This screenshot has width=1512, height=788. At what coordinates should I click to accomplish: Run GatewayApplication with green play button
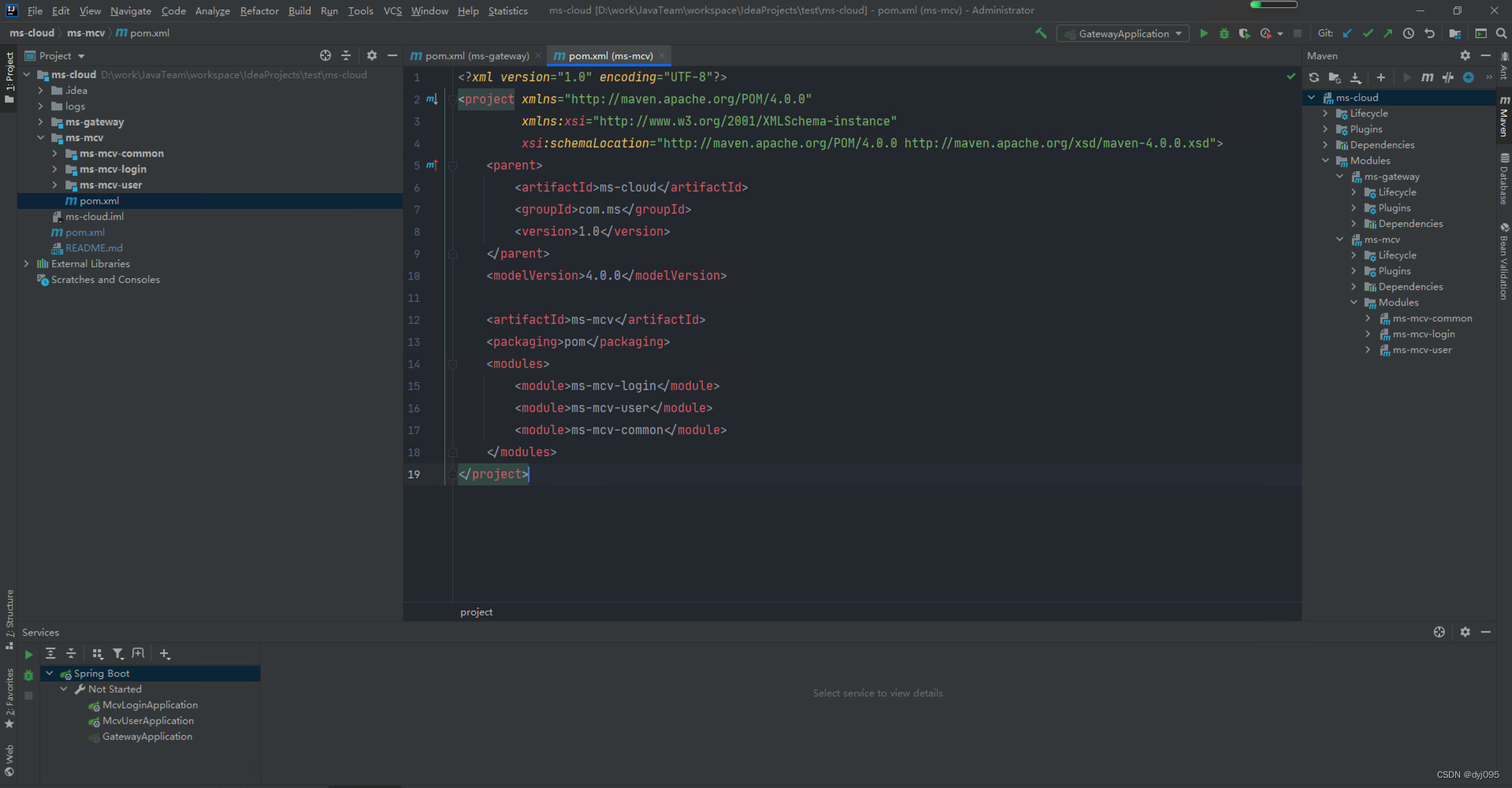(1203, 33)
